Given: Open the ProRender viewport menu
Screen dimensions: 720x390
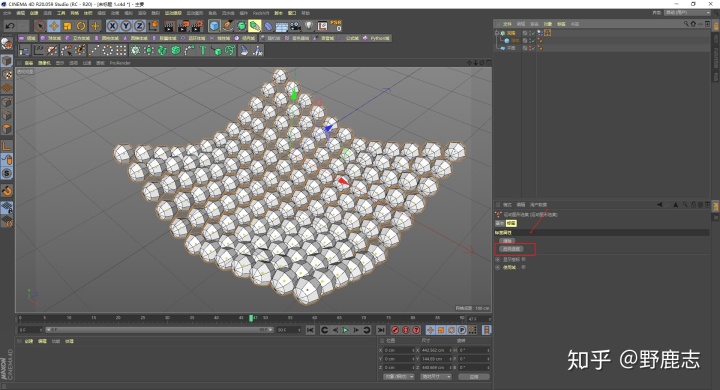Looking at the screenshot, I should pyautogui.click(x=120, y=63).
